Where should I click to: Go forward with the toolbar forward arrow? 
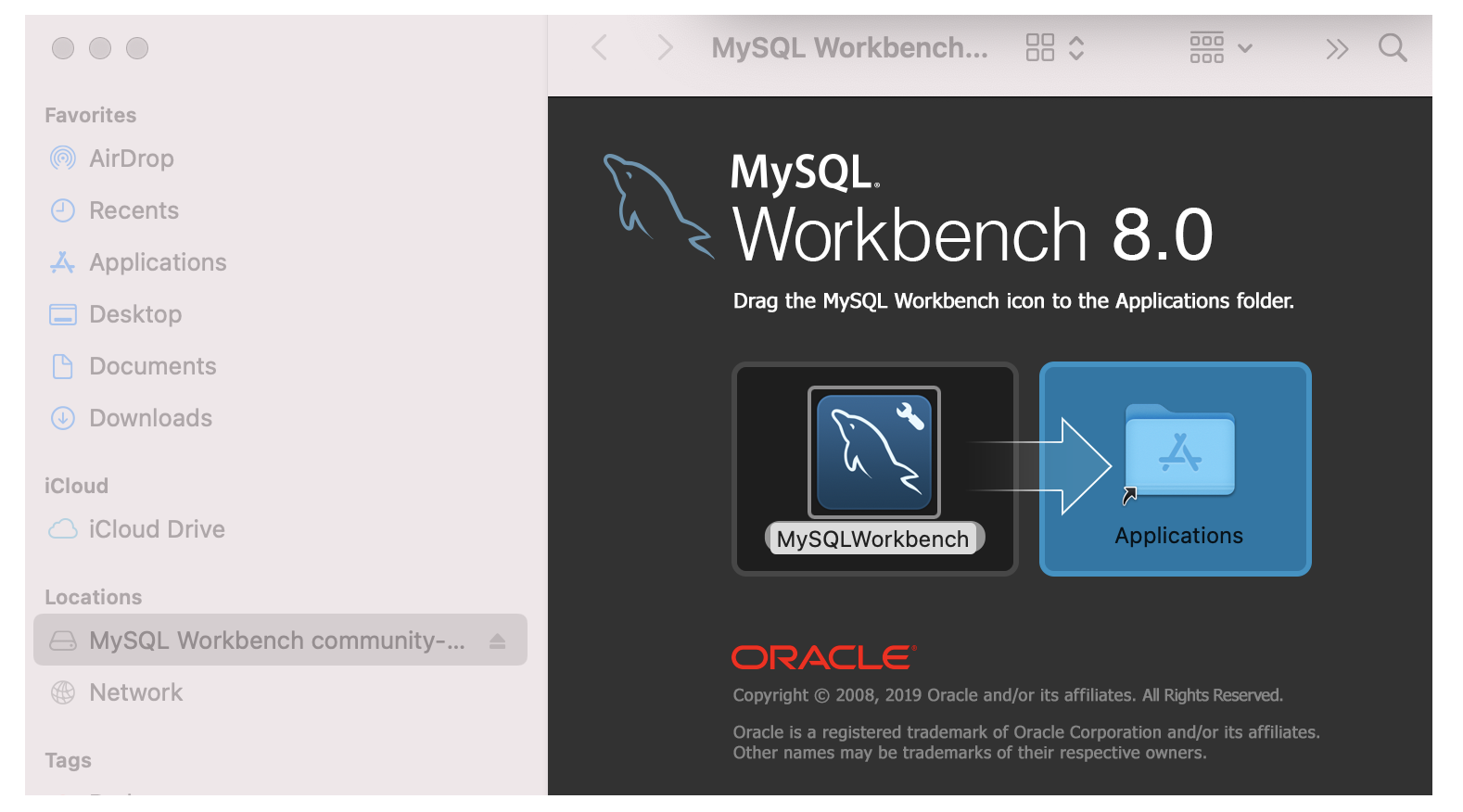point(664,47)
